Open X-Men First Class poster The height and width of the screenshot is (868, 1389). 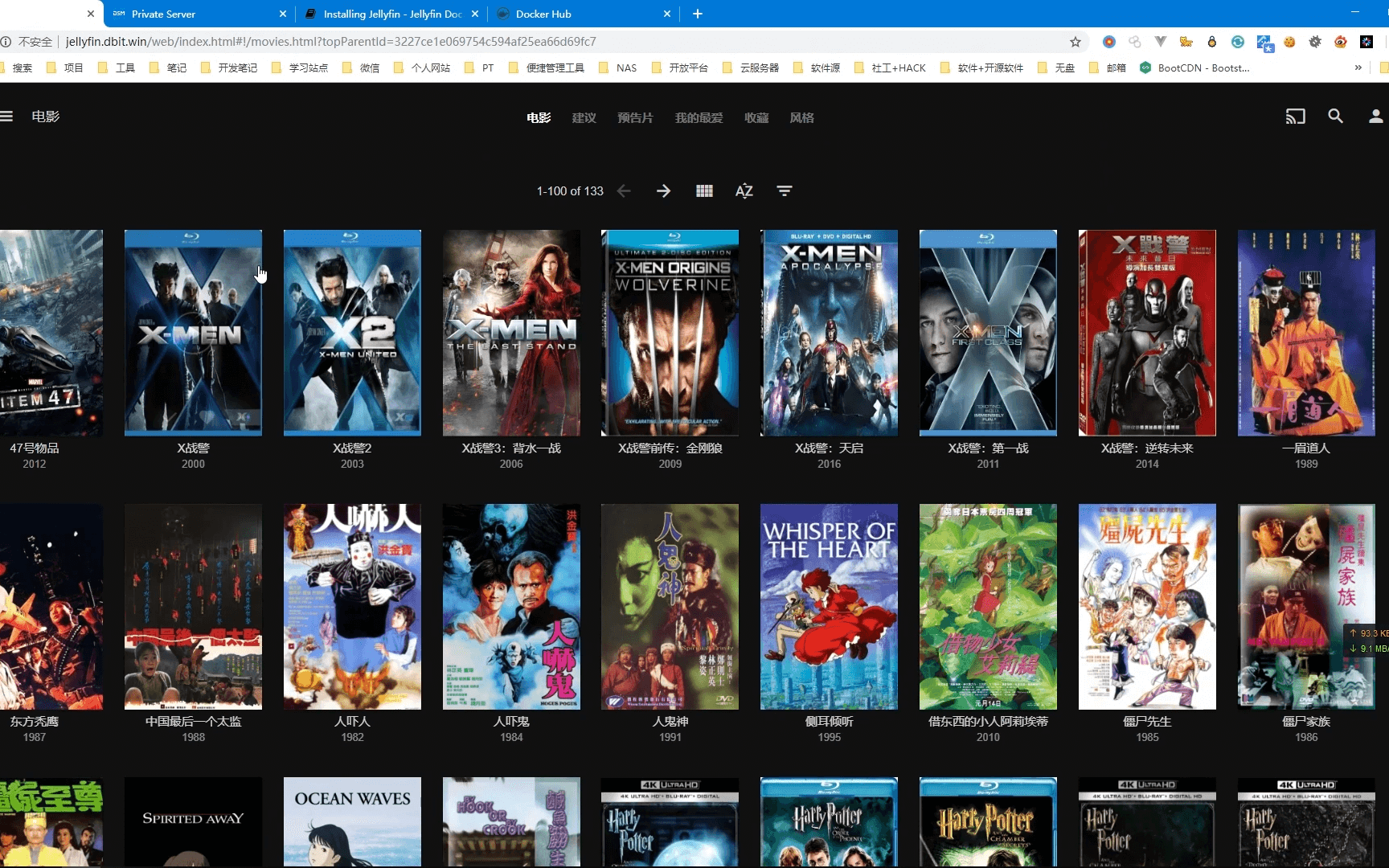pyautogui.click(x=988, y=333)
